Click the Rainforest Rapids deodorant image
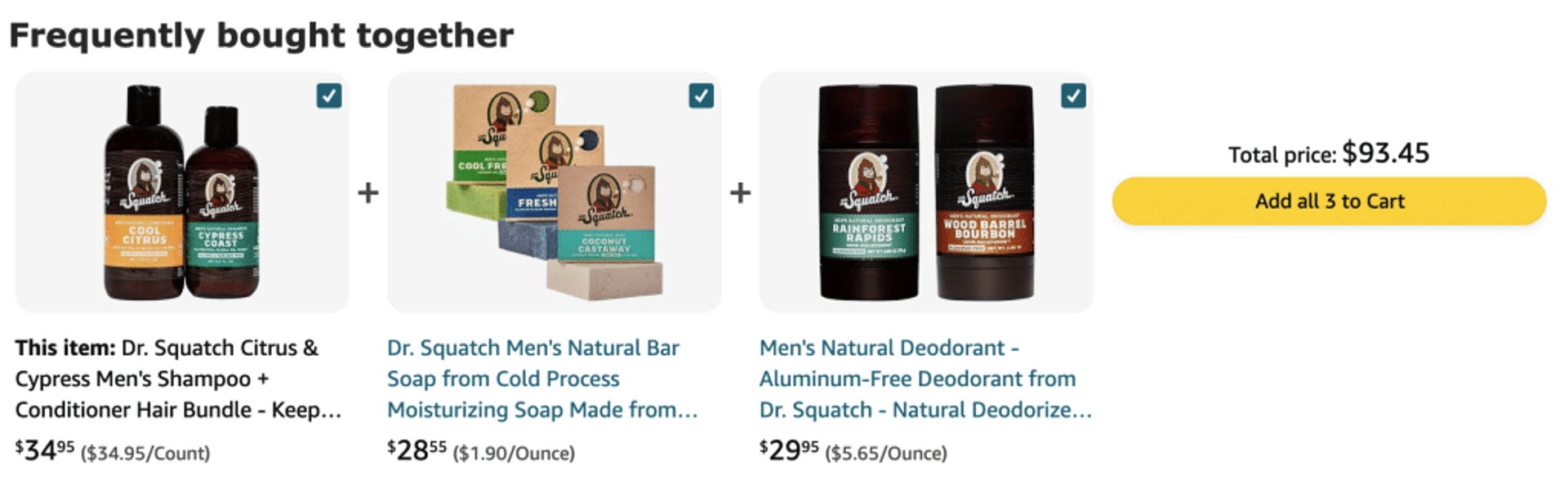The image size is (1568, 479). (x=868, y=193)
